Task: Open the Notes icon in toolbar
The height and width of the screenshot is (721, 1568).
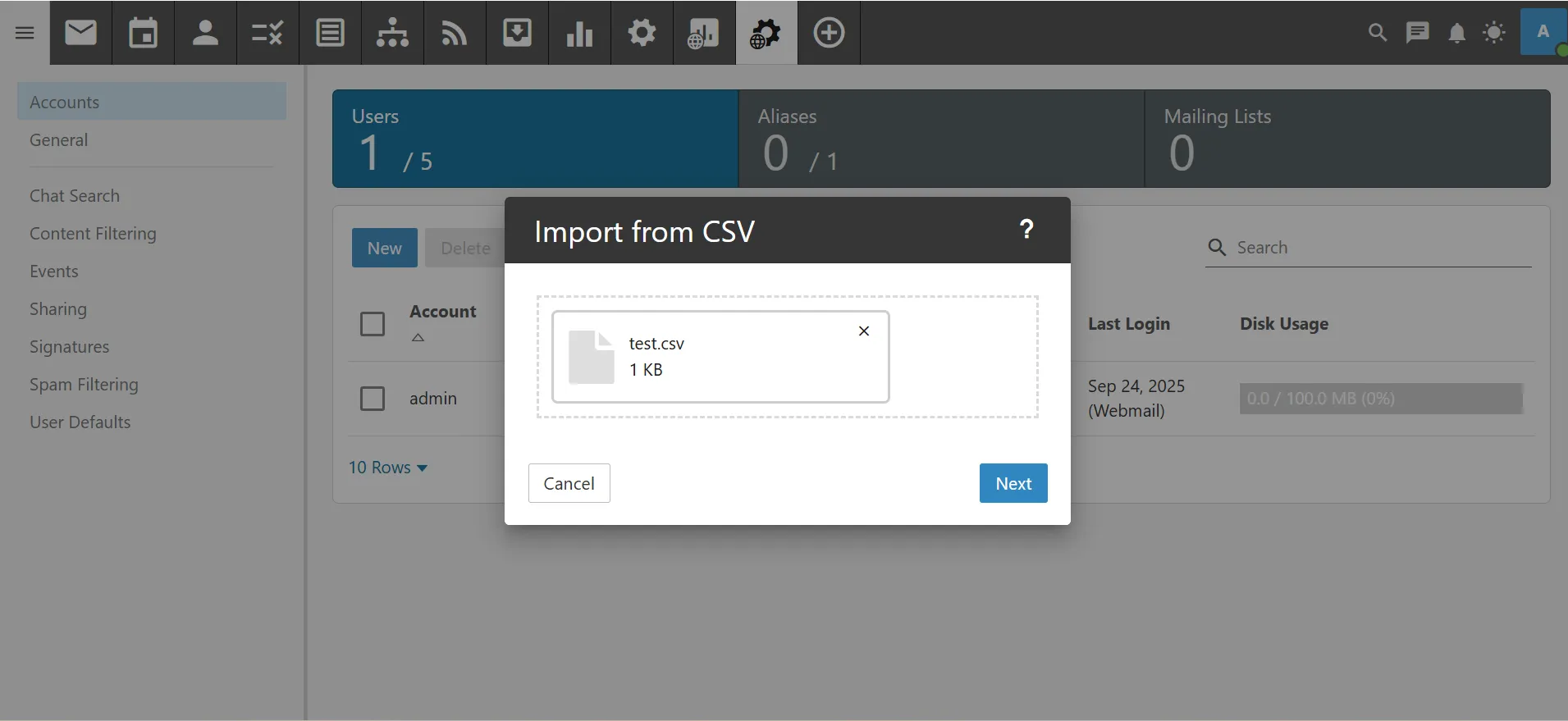Action: pos(330,33)
